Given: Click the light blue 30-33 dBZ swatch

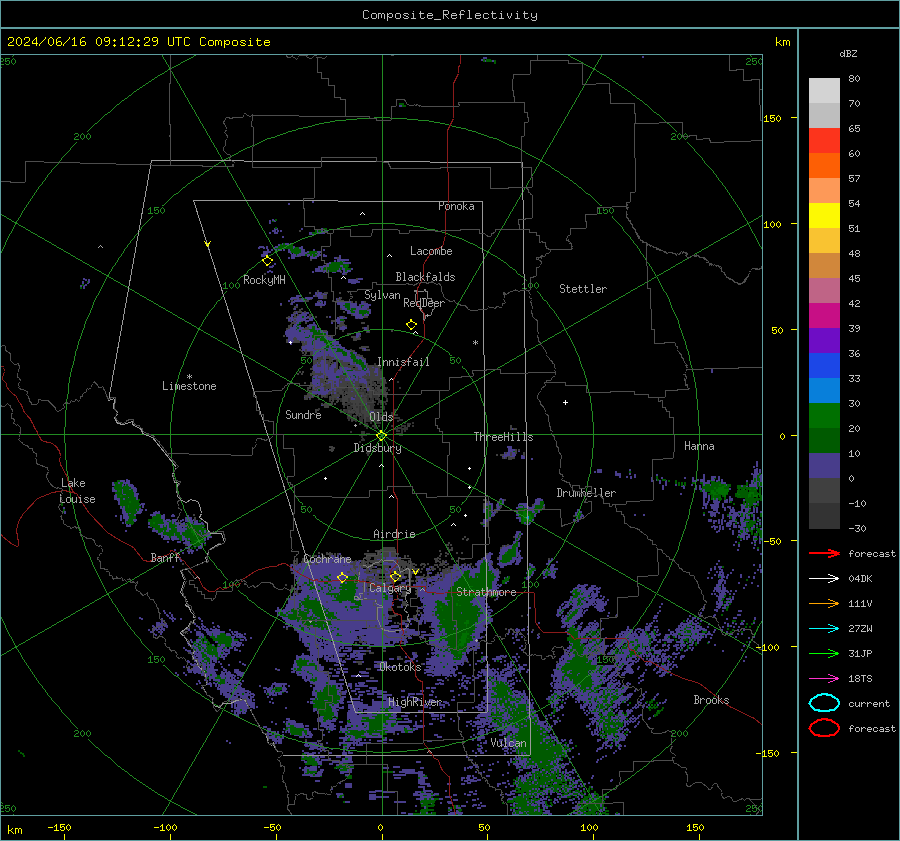Looking at the screenshot, I should (x=824, y=390).
